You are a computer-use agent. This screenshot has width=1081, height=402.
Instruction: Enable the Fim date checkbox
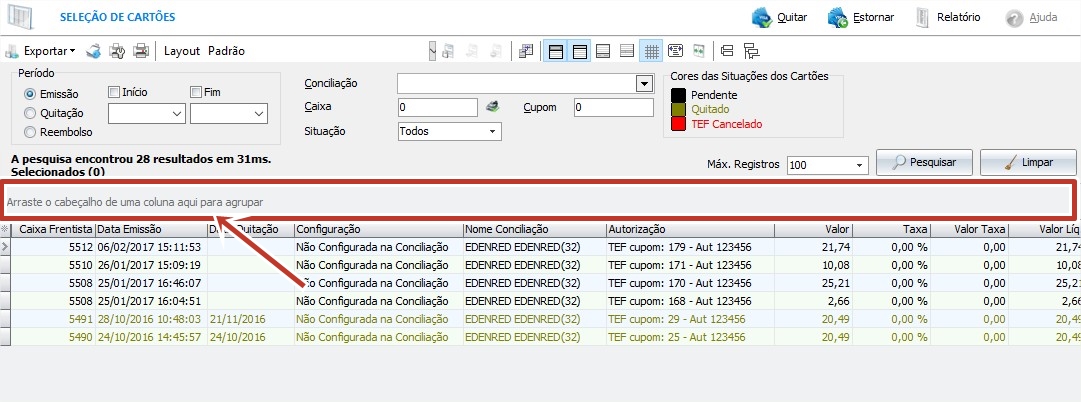point(196,92)
